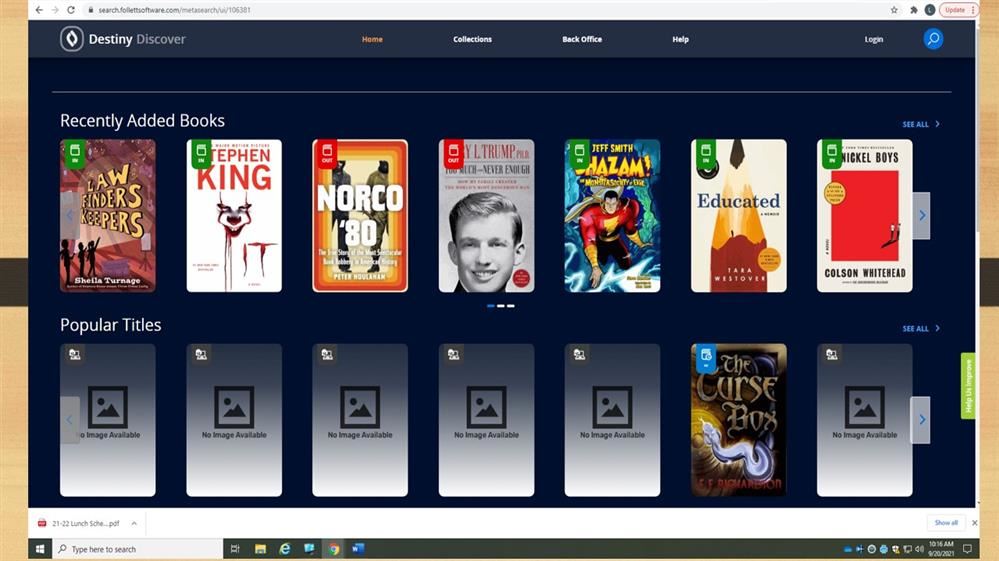
Task: Expand the downloaded pdf options chevron
Action: pyautogui.click(x=134, y=523)
